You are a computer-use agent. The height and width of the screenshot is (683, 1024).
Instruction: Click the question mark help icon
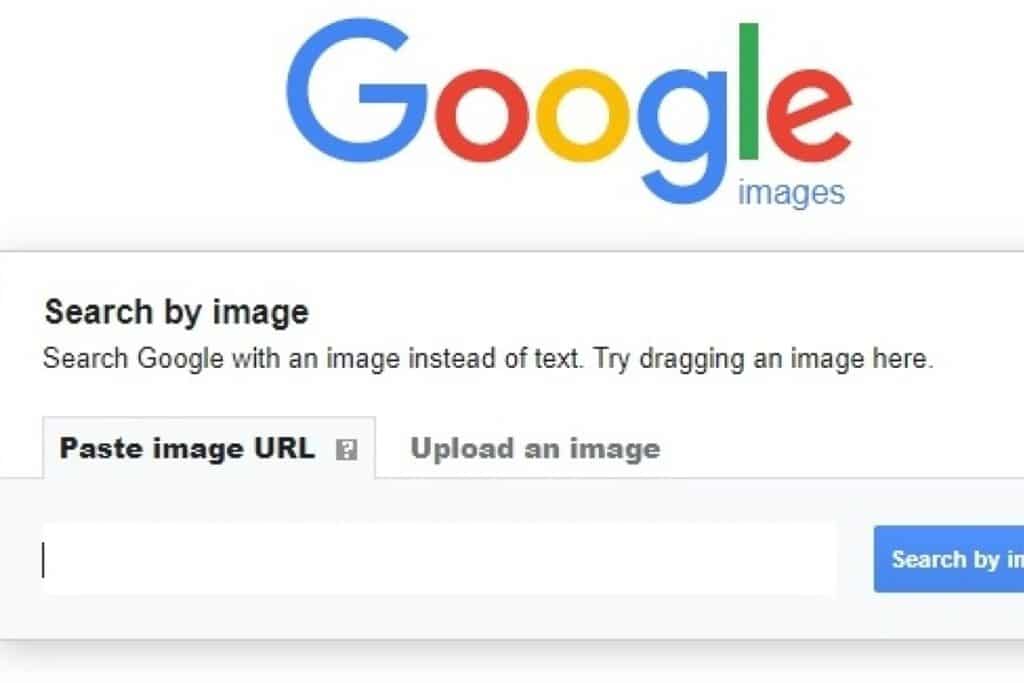(346, 450)
